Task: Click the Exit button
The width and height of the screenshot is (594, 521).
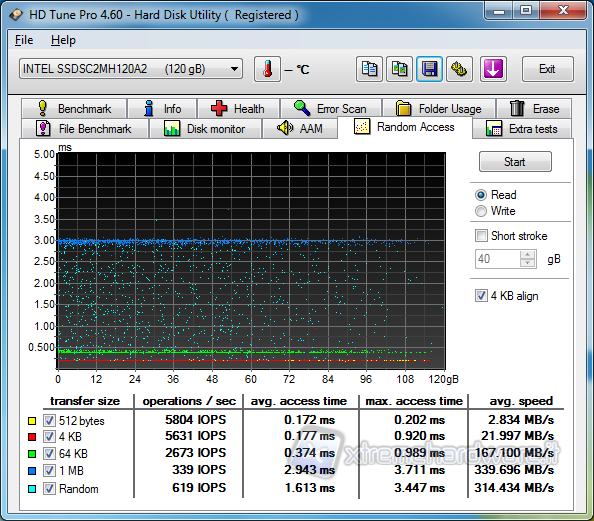Action: click(x=547, y=69)
